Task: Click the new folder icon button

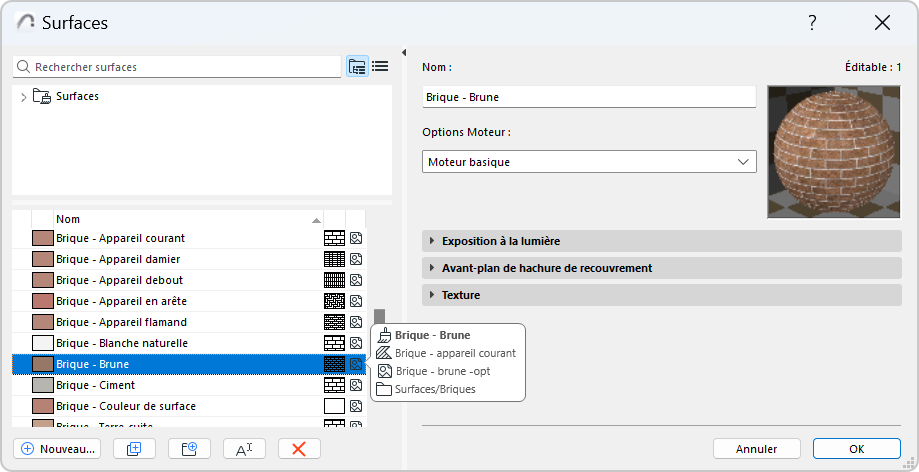Action: tap(189, 449)
